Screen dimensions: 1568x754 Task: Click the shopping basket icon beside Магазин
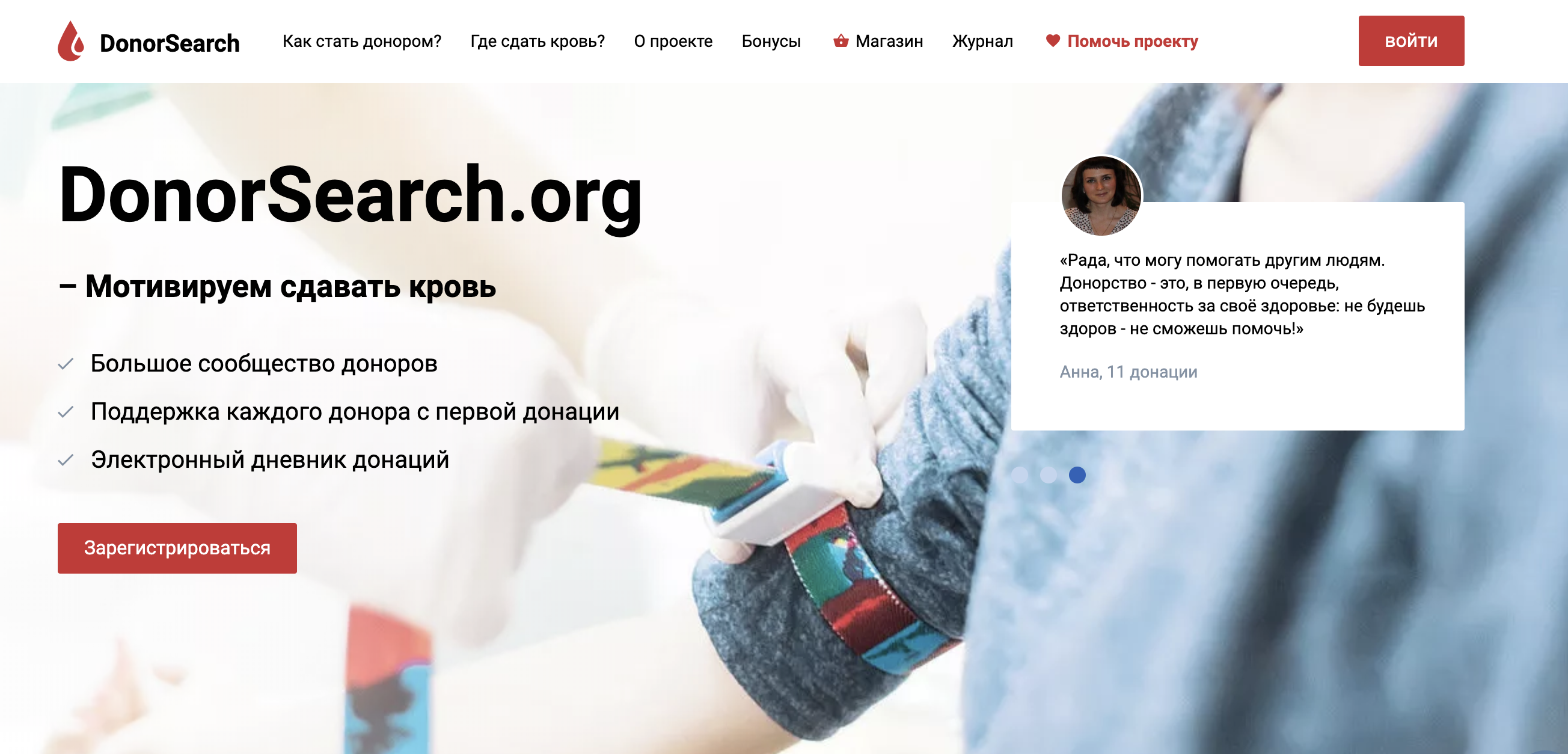(841, 41)
